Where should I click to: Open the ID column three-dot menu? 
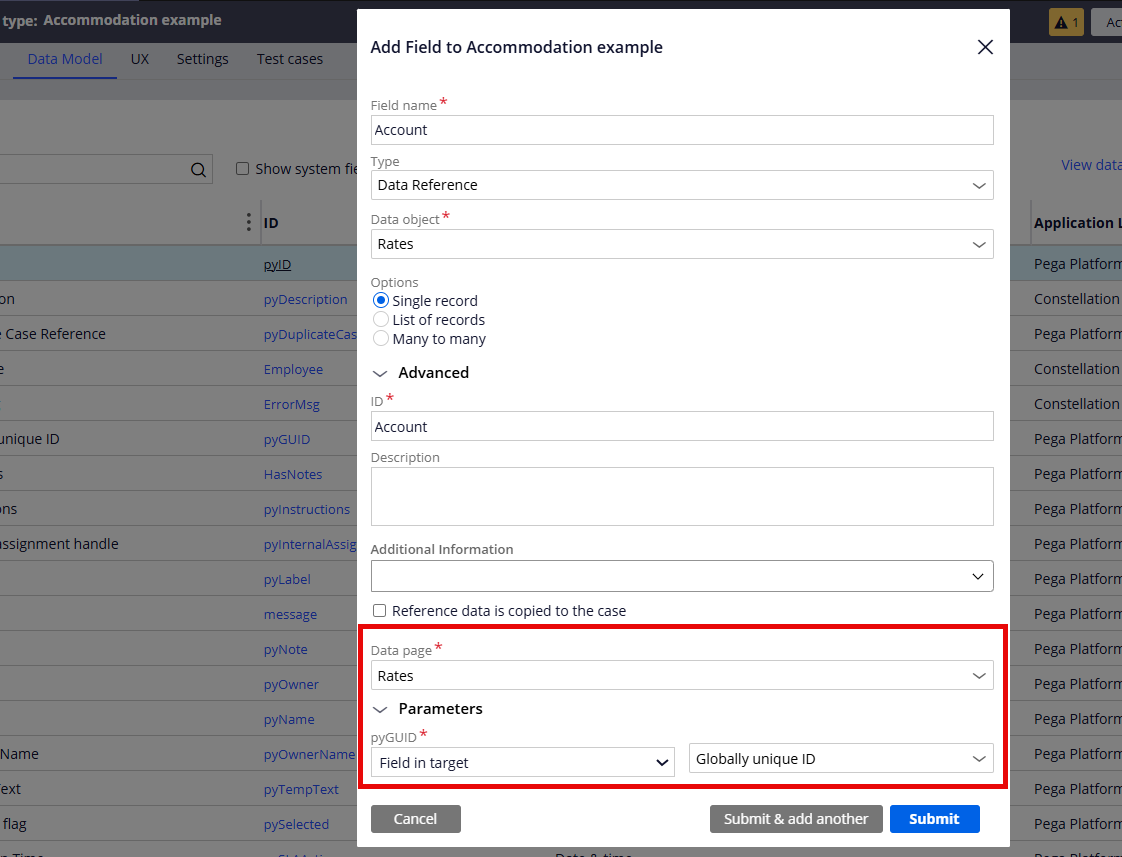pyautogui.click(x=247, y=222)
